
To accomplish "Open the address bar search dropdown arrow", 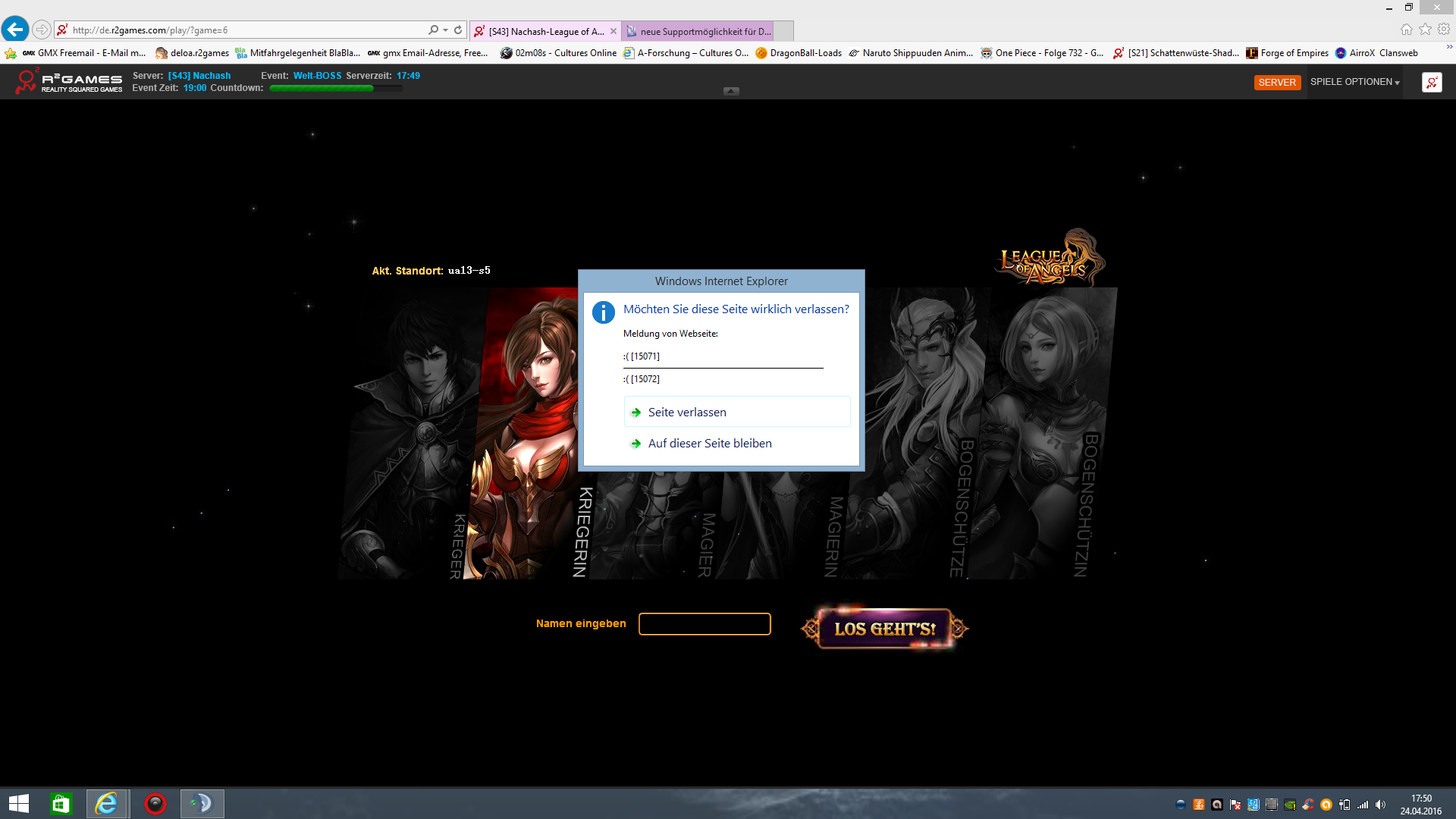I will click(445, 30).
